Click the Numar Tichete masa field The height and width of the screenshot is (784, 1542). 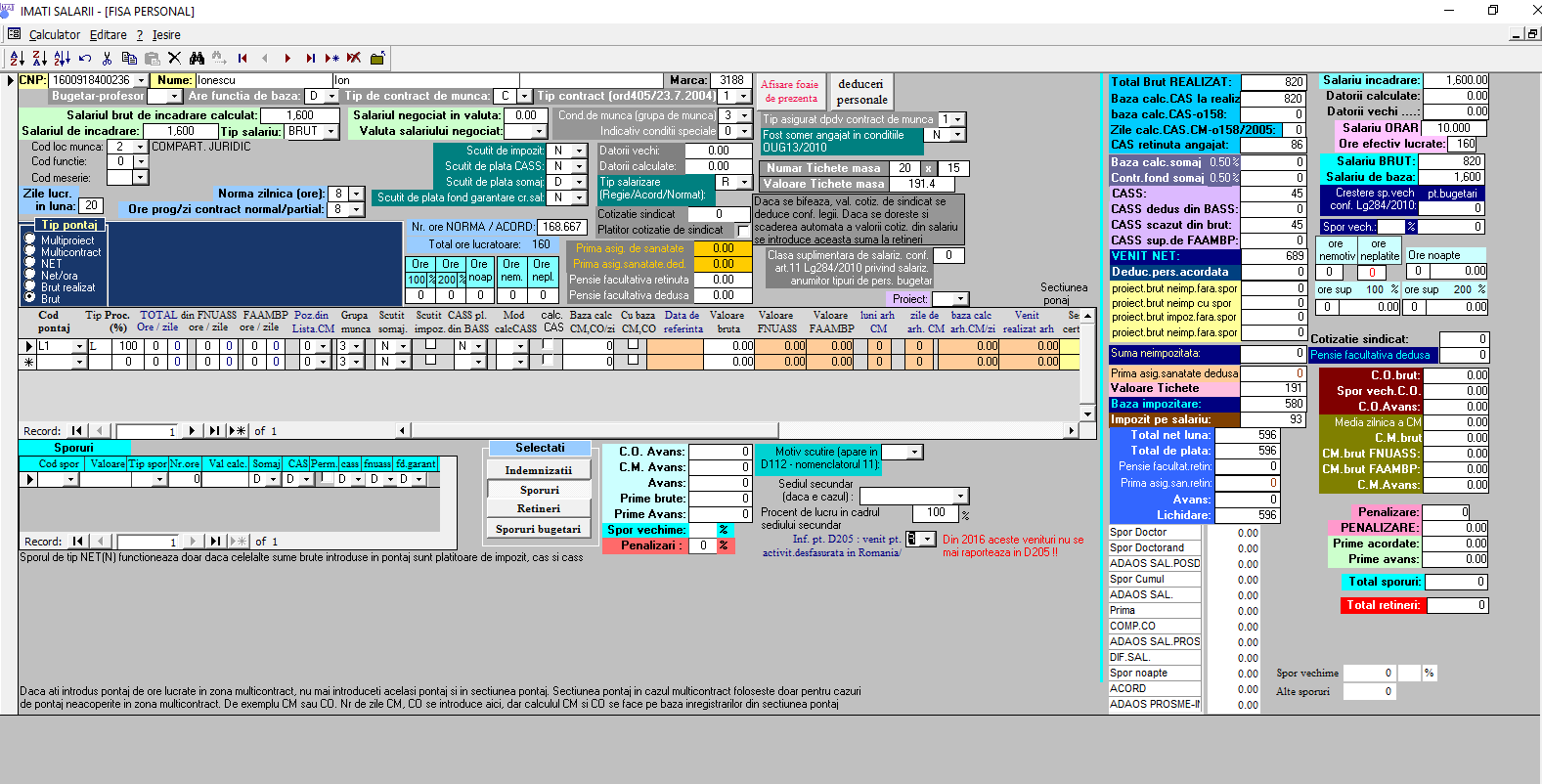click(x=904, y=168)
